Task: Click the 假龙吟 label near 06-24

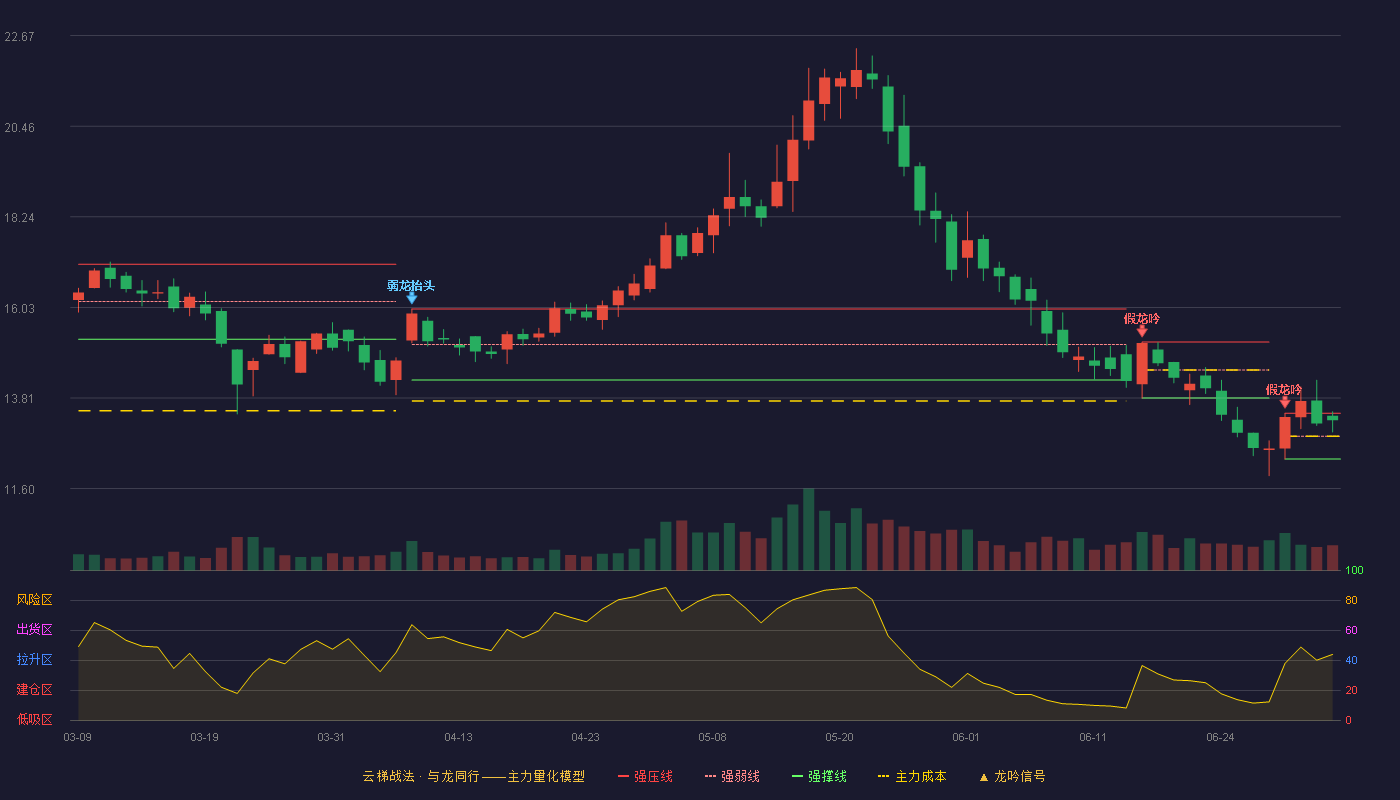Action: [1284, 389]
